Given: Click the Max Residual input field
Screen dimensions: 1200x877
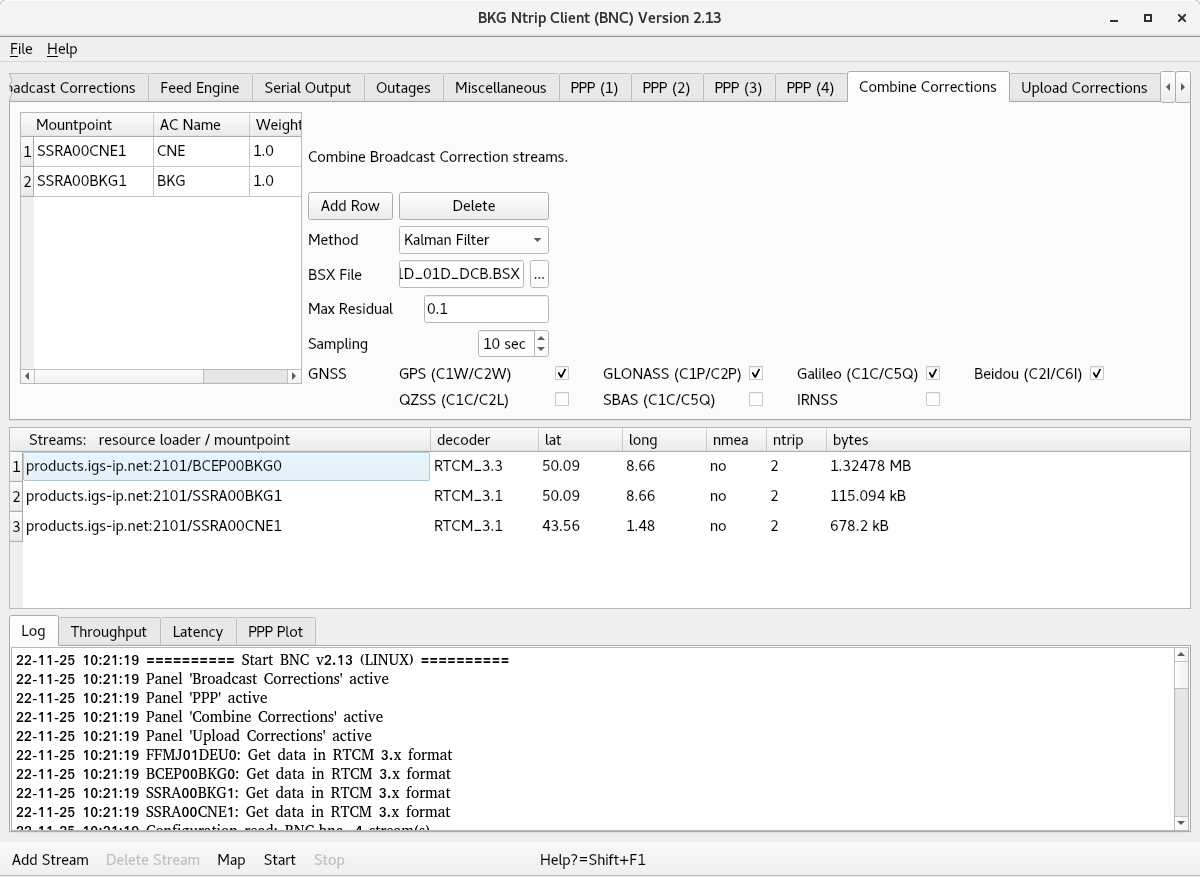Looking at the screenshot, I should (x=486, y=309).
